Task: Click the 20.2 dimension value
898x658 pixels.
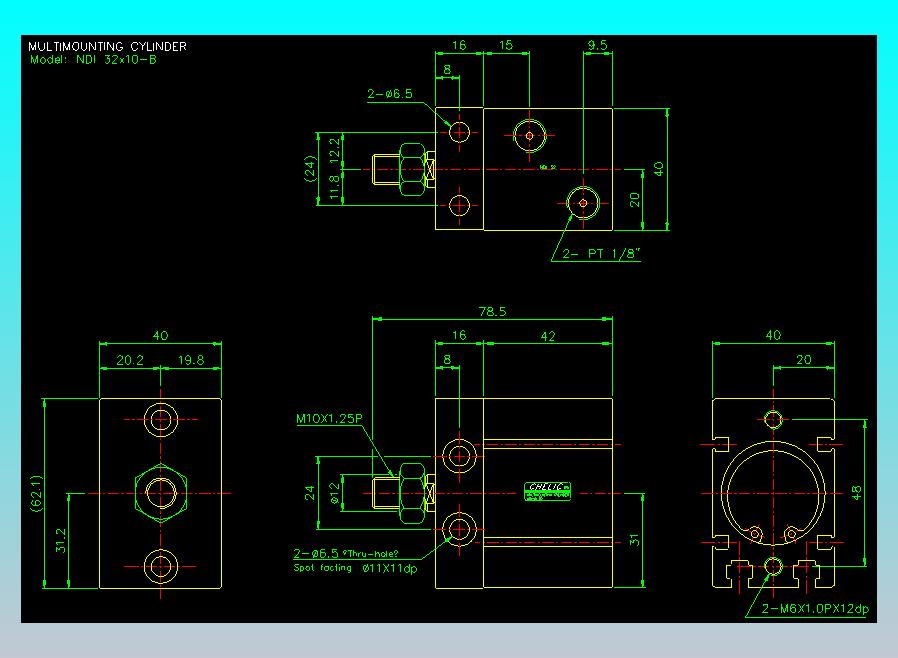Action: coord(130,360)
